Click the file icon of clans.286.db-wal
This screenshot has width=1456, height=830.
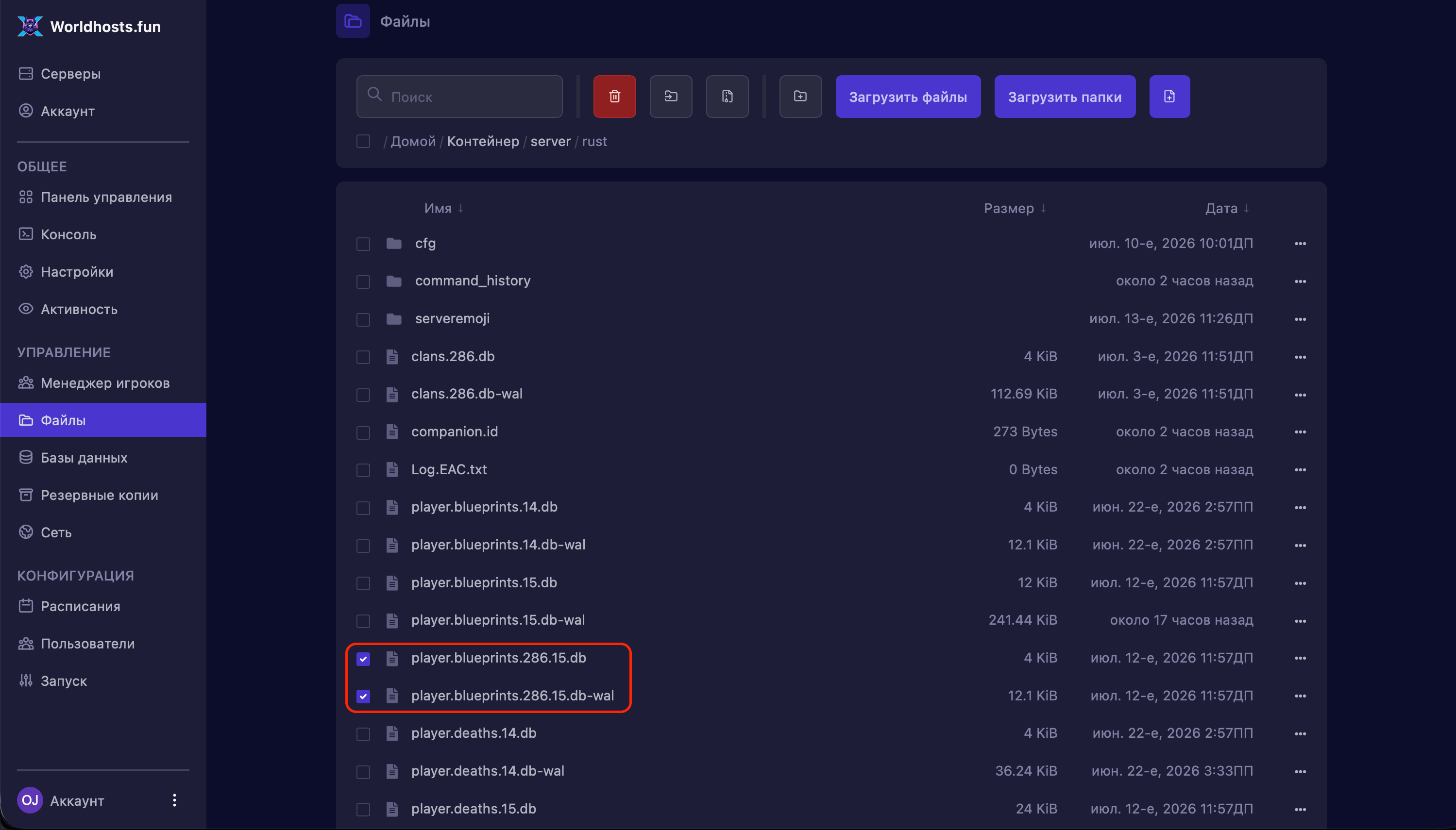coord(392,394)
